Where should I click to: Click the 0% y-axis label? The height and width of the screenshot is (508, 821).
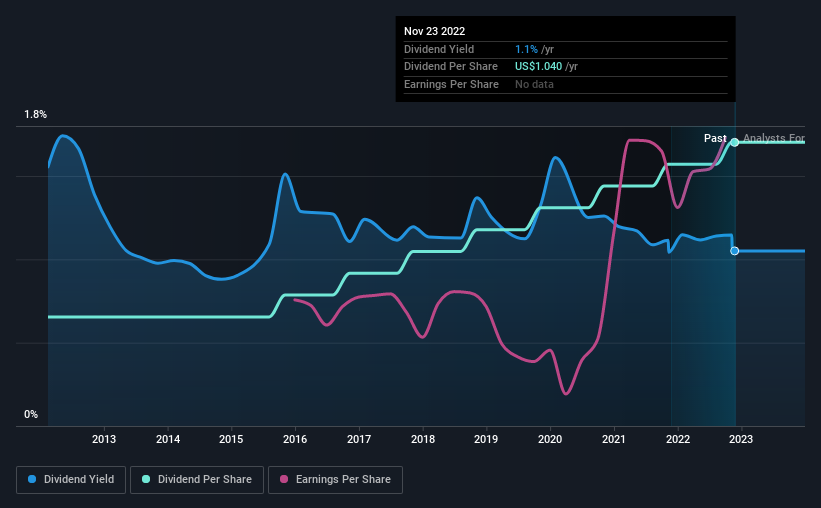click(x=31, y=414)
